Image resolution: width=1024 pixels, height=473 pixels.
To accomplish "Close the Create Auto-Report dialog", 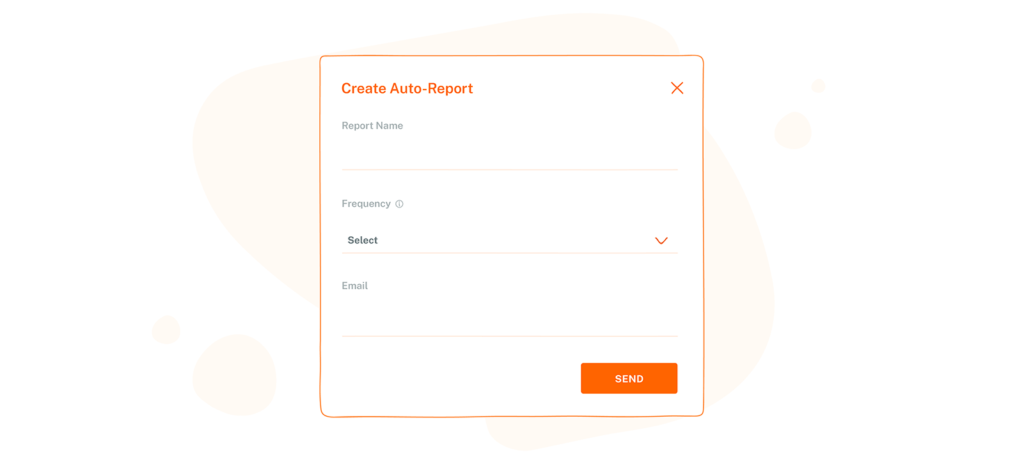I will (x=677, y=88).
